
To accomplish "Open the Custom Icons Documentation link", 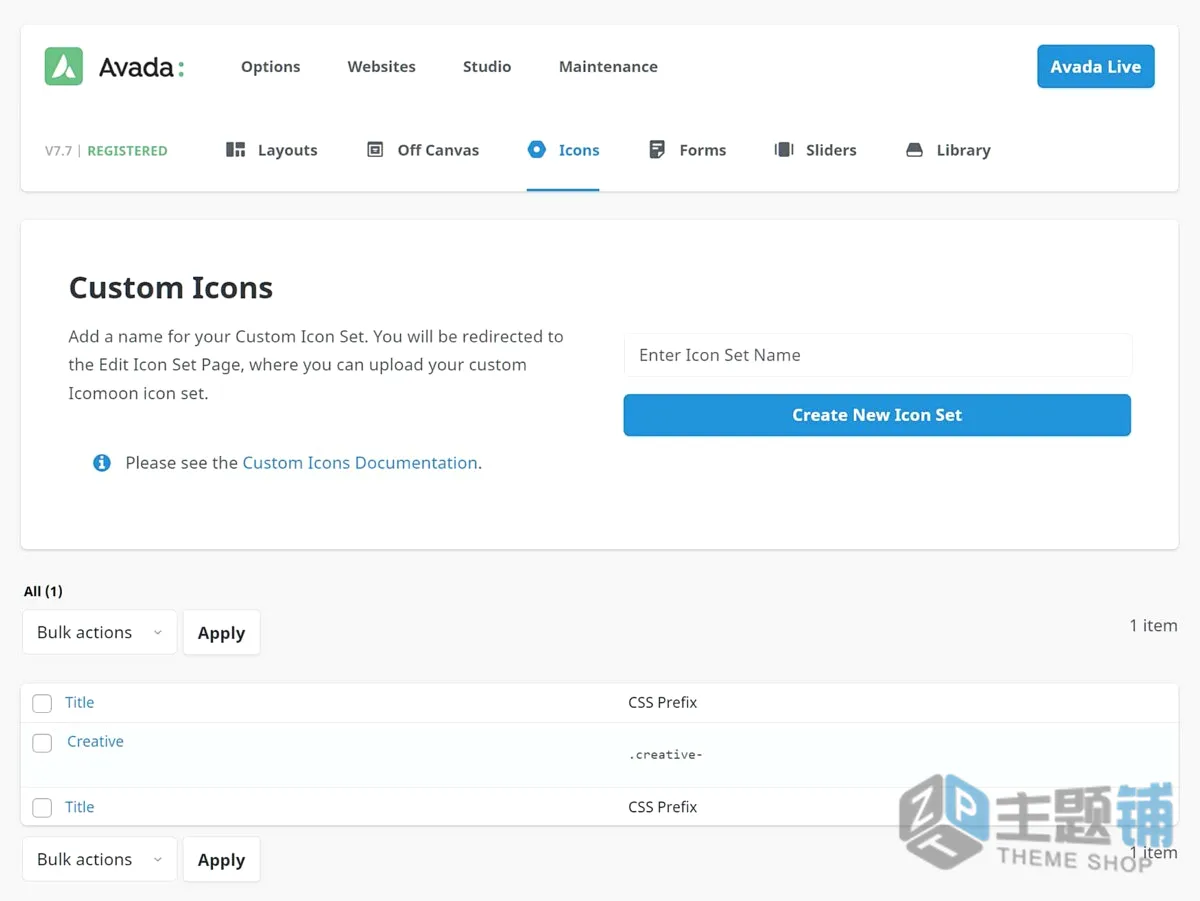I will point(360,463).
